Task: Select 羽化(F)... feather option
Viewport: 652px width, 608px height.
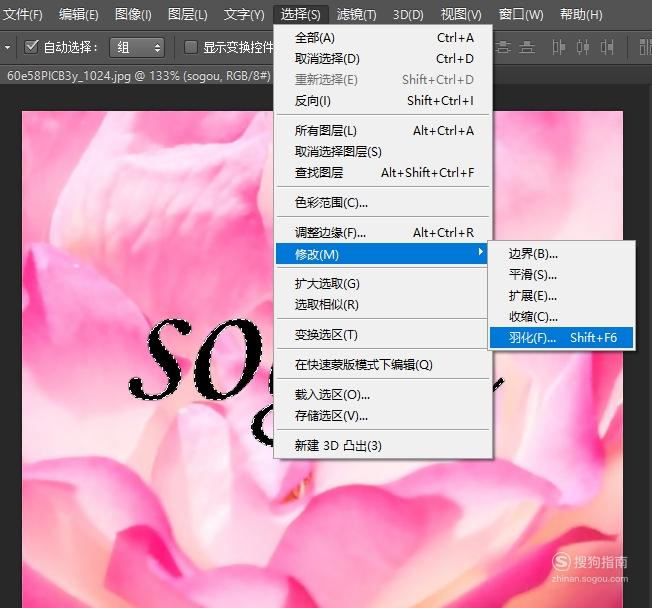Action: 561,338
